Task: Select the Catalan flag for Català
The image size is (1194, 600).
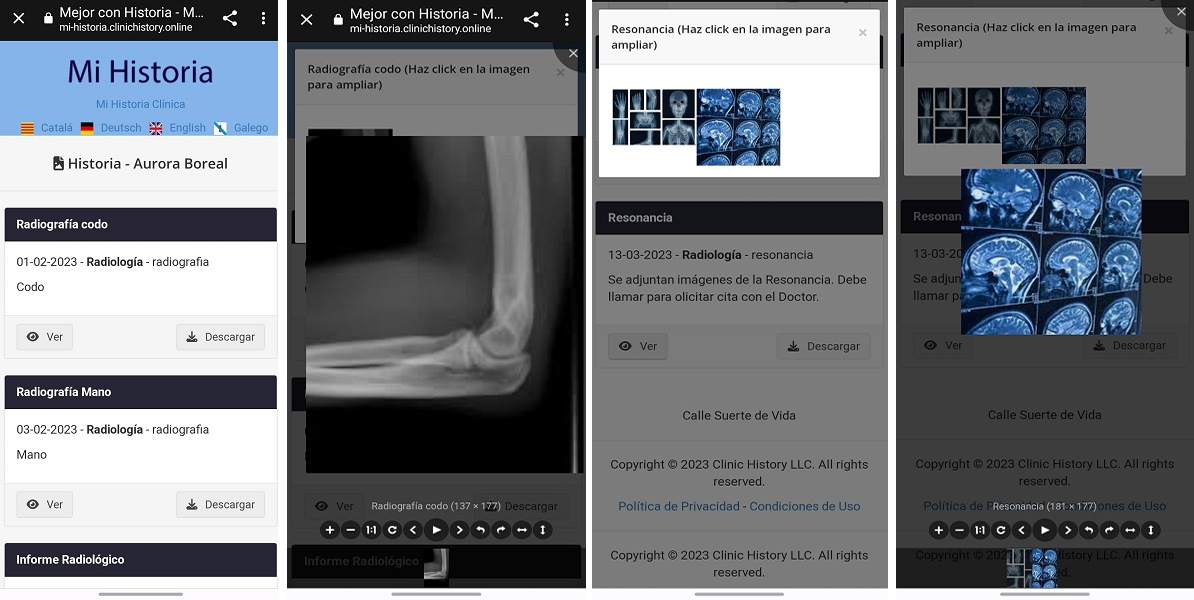Action: [27, 128]
